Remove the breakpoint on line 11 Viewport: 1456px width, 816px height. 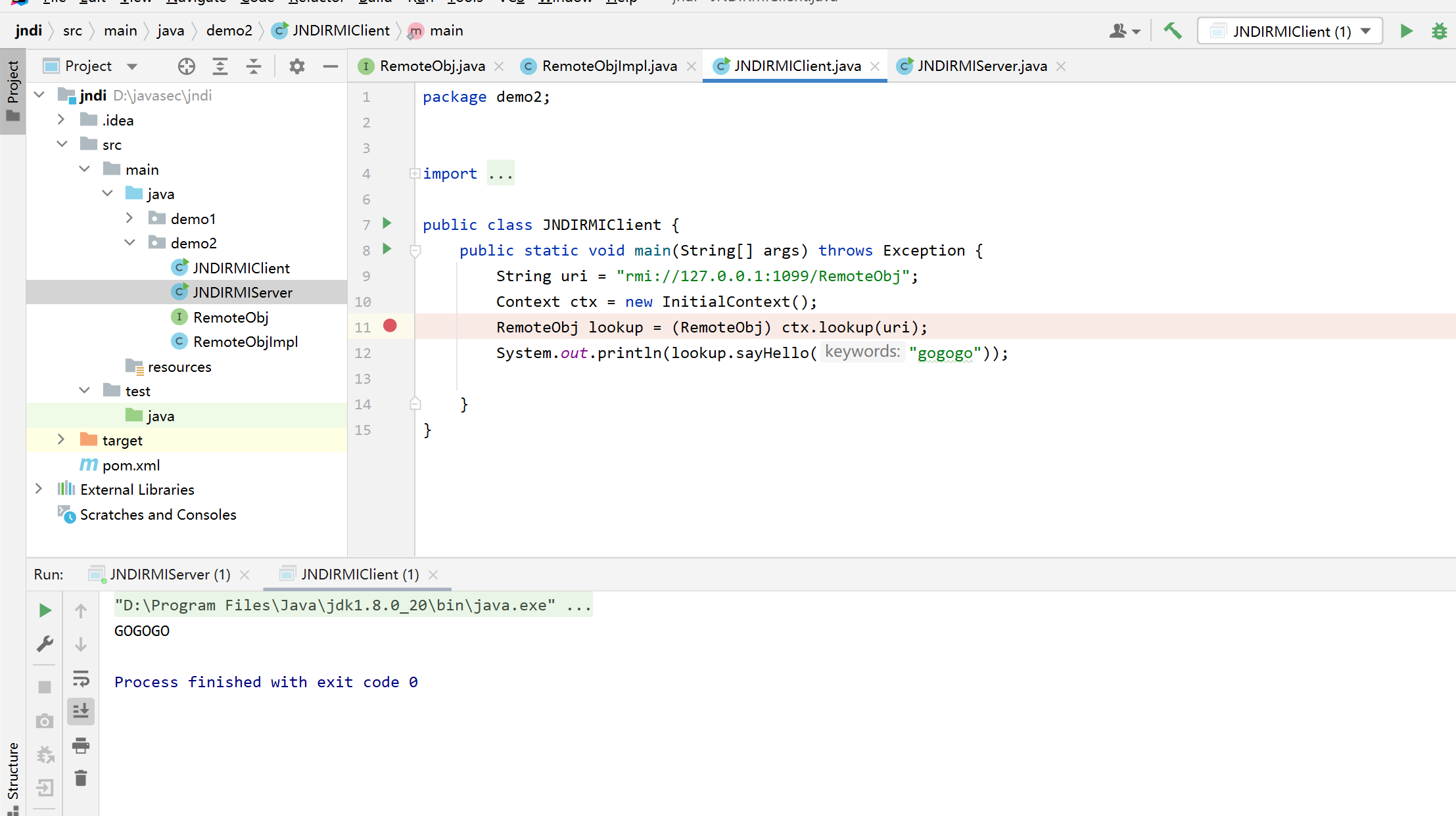390,327
